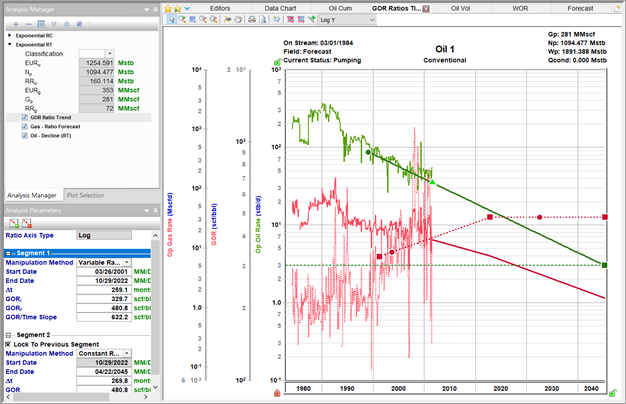The image size is (626, 404).
Task: Expand the Exponential RC tree node
Action: tap(10, 36)
